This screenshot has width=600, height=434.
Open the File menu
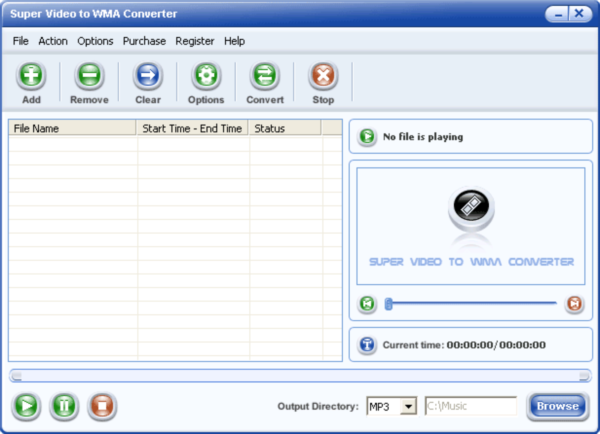point(21,41)
